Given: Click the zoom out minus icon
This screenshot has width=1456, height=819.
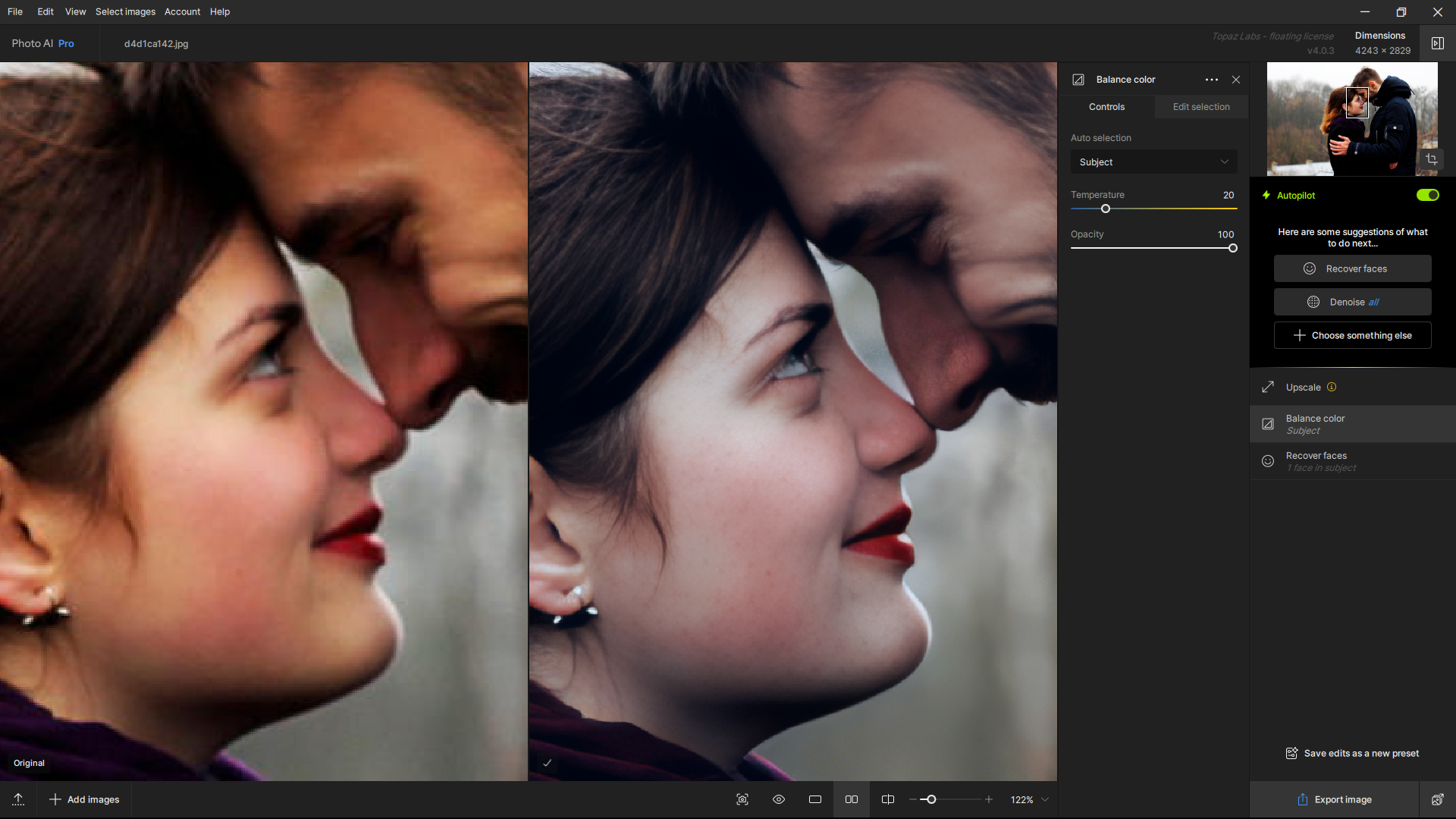Looking at the screenshot, I should 913,799.
